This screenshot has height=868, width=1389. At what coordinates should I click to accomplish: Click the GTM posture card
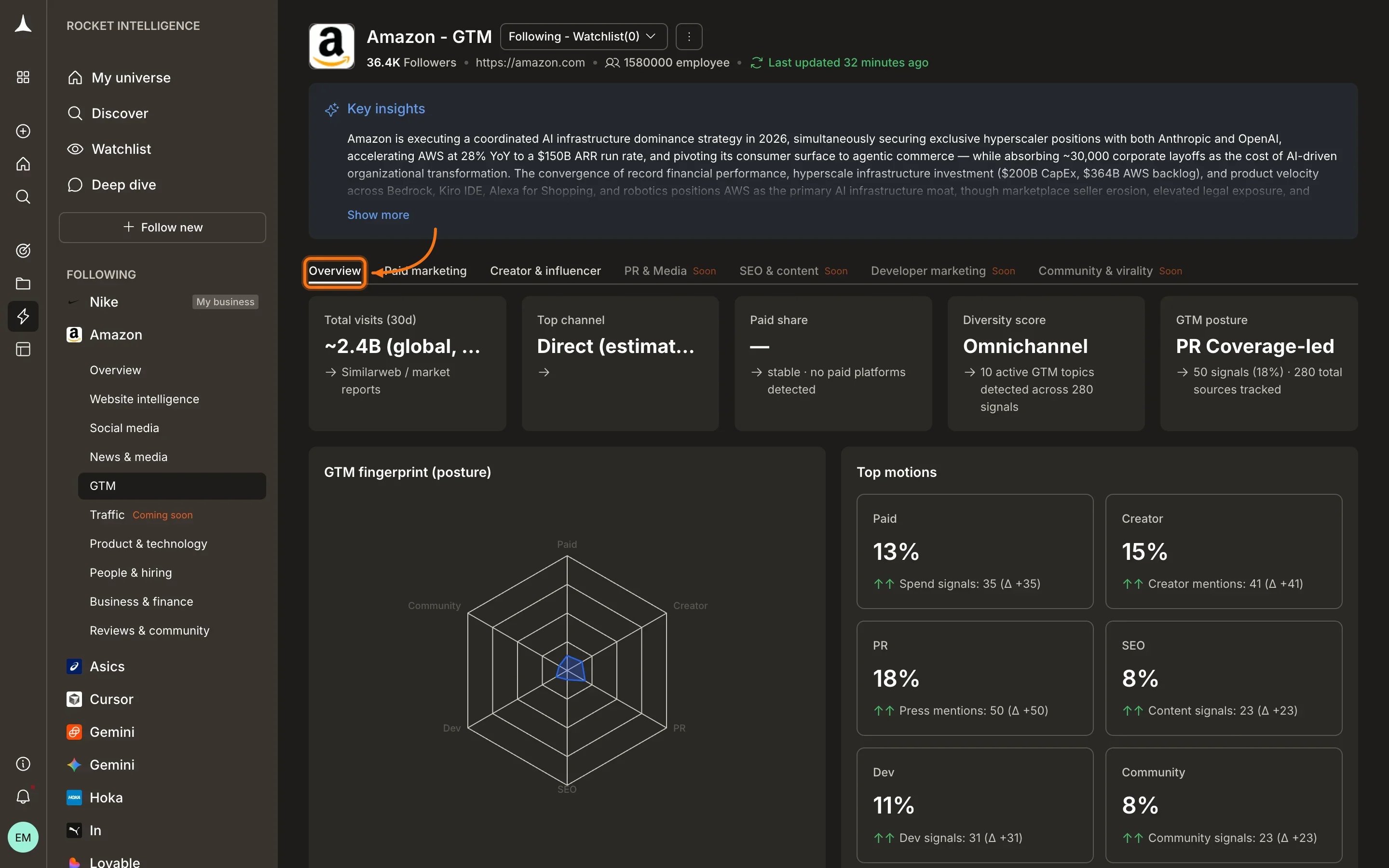click(x=1259, y=364)
